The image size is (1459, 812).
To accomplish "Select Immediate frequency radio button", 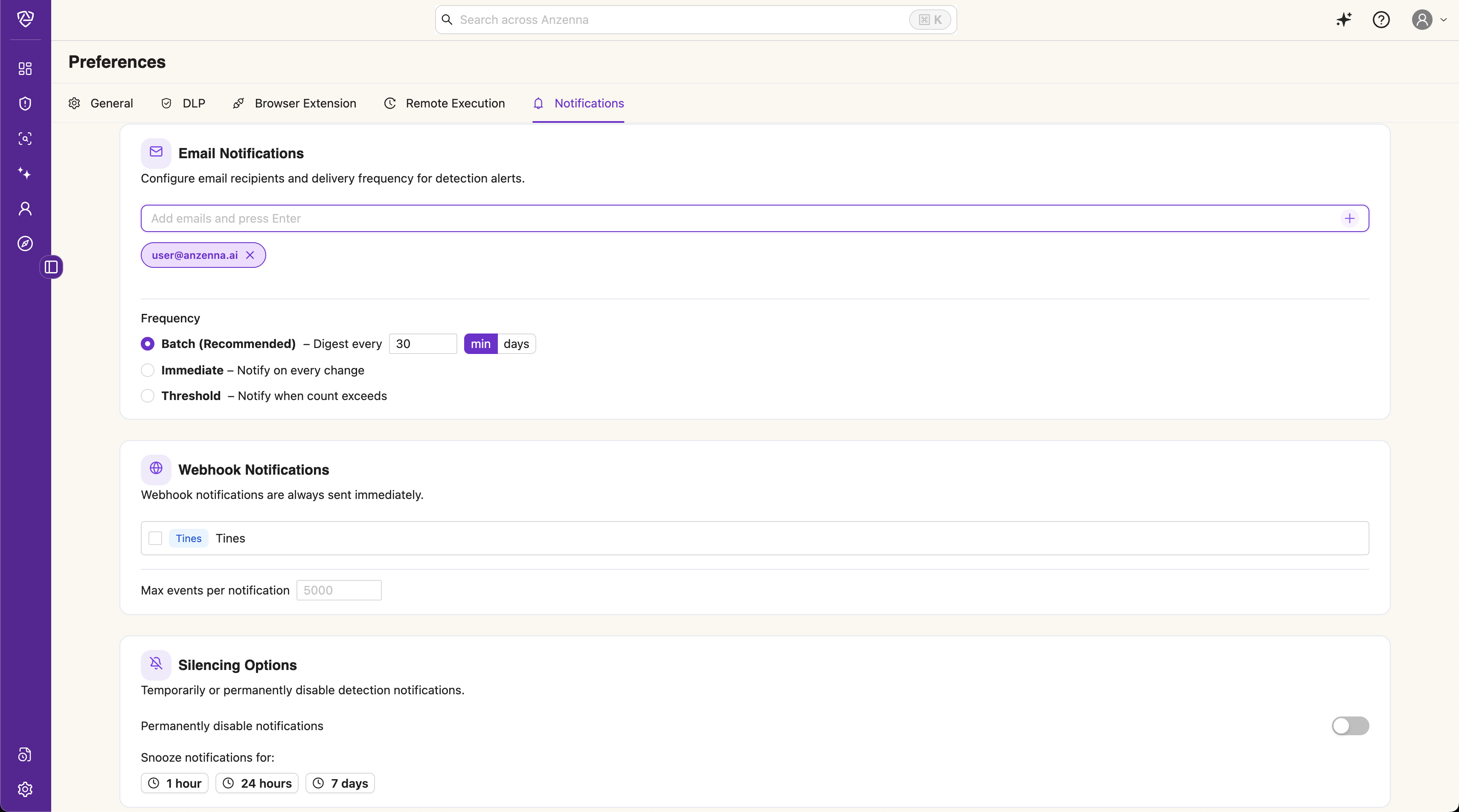I will (147, 370).
